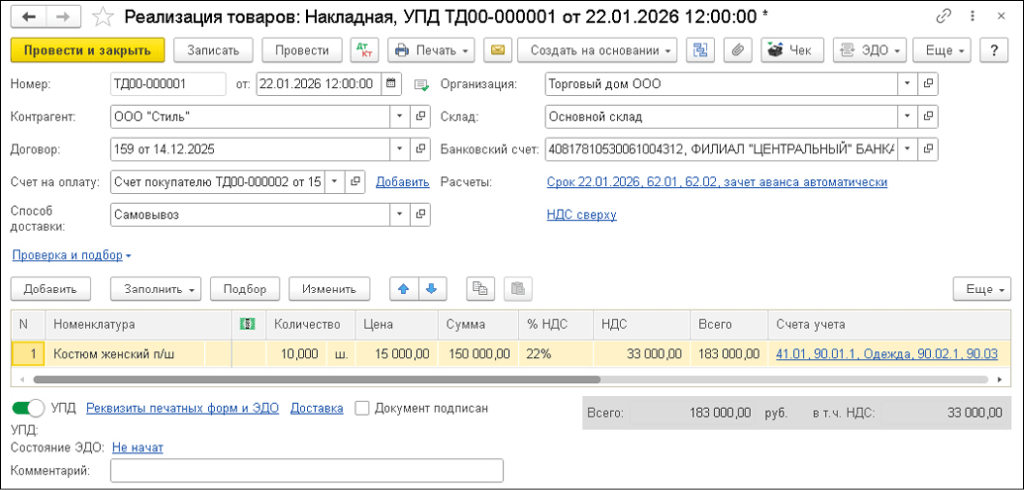Check the Документ подписан checkbox
The height and width of the screenshot is (490, 1024).
point(362,408)
